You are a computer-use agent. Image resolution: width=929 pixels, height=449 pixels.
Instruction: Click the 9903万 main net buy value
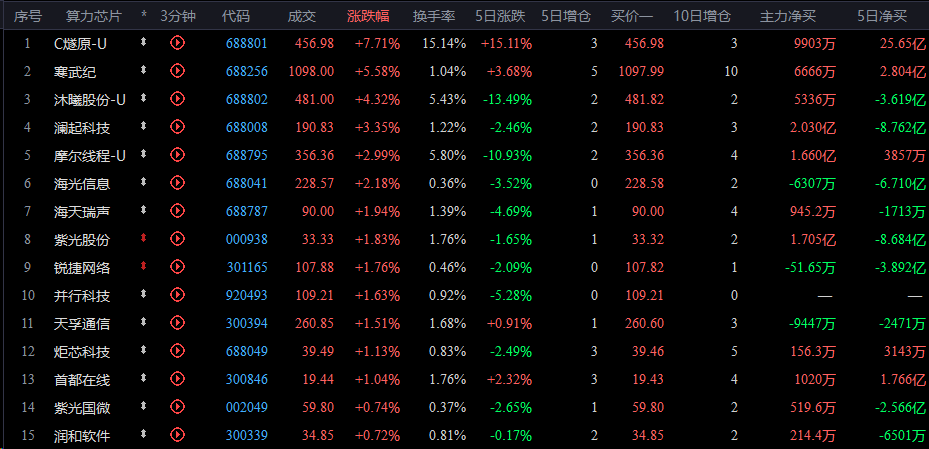tap(814, 43)
